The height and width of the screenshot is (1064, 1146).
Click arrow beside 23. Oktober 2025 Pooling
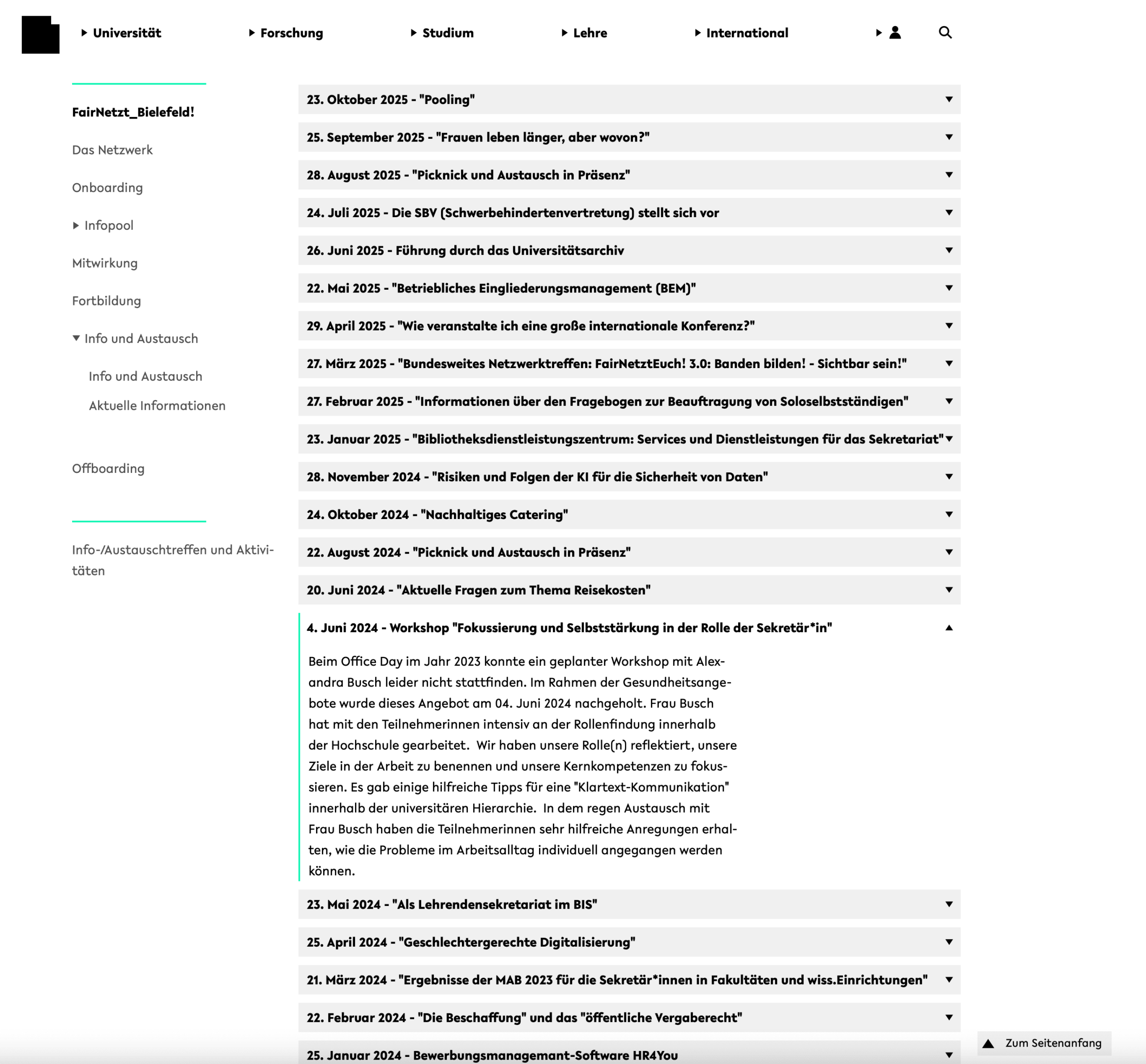click(949, 99)
